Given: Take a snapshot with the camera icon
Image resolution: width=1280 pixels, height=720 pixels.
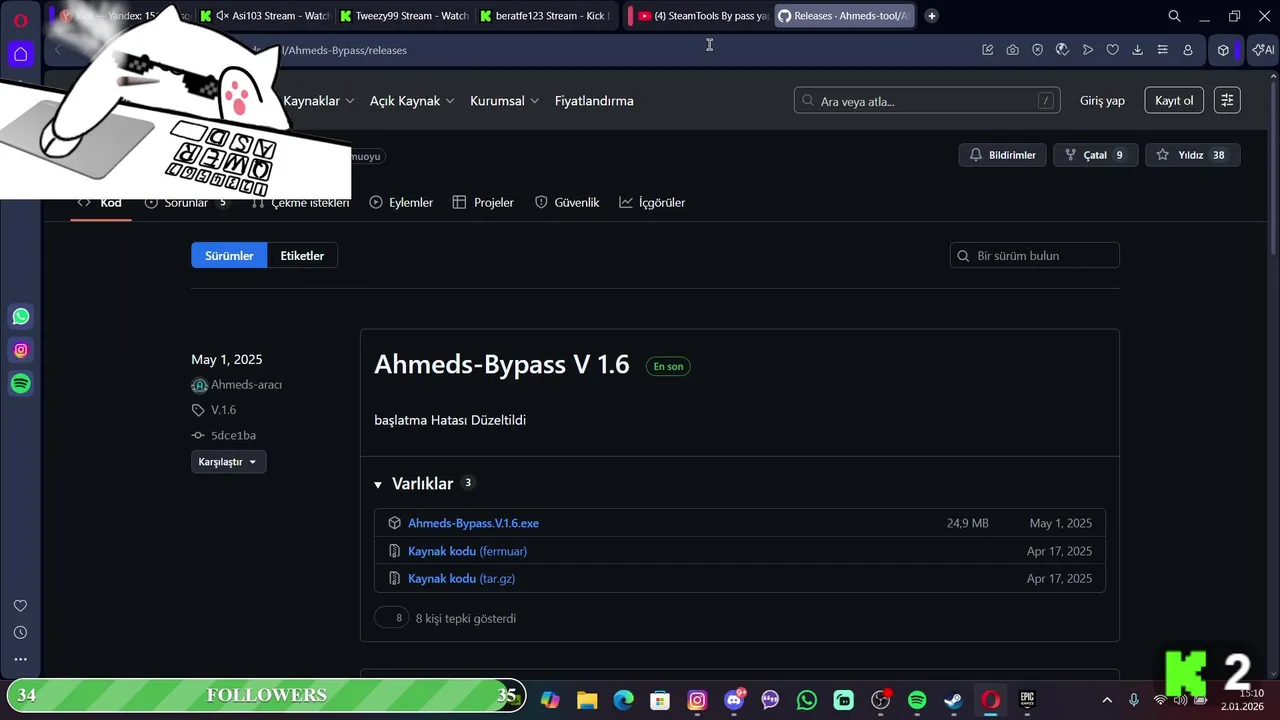Looking at the screenshot, I should [x=1012, y=50].
